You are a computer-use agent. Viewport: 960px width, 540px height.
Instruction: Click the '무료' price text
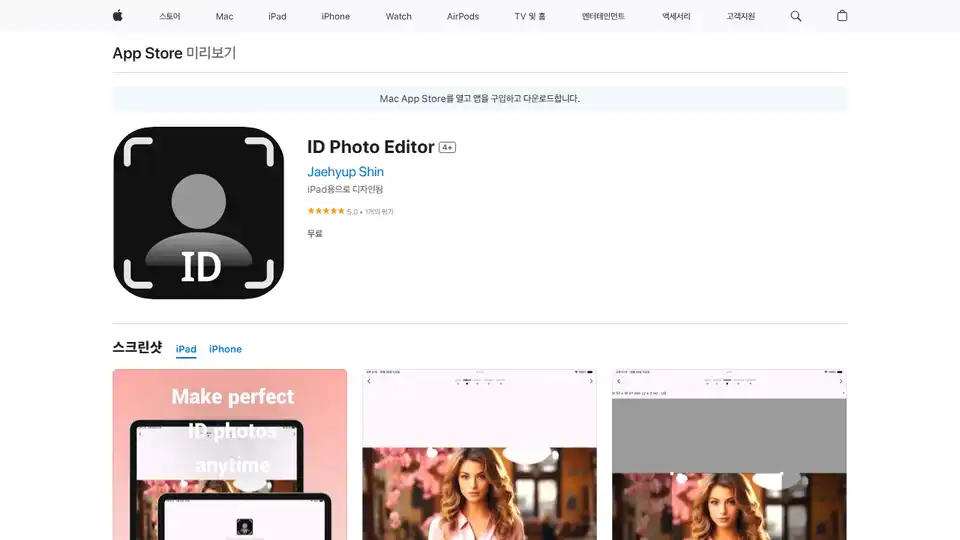tap(315, 233)
